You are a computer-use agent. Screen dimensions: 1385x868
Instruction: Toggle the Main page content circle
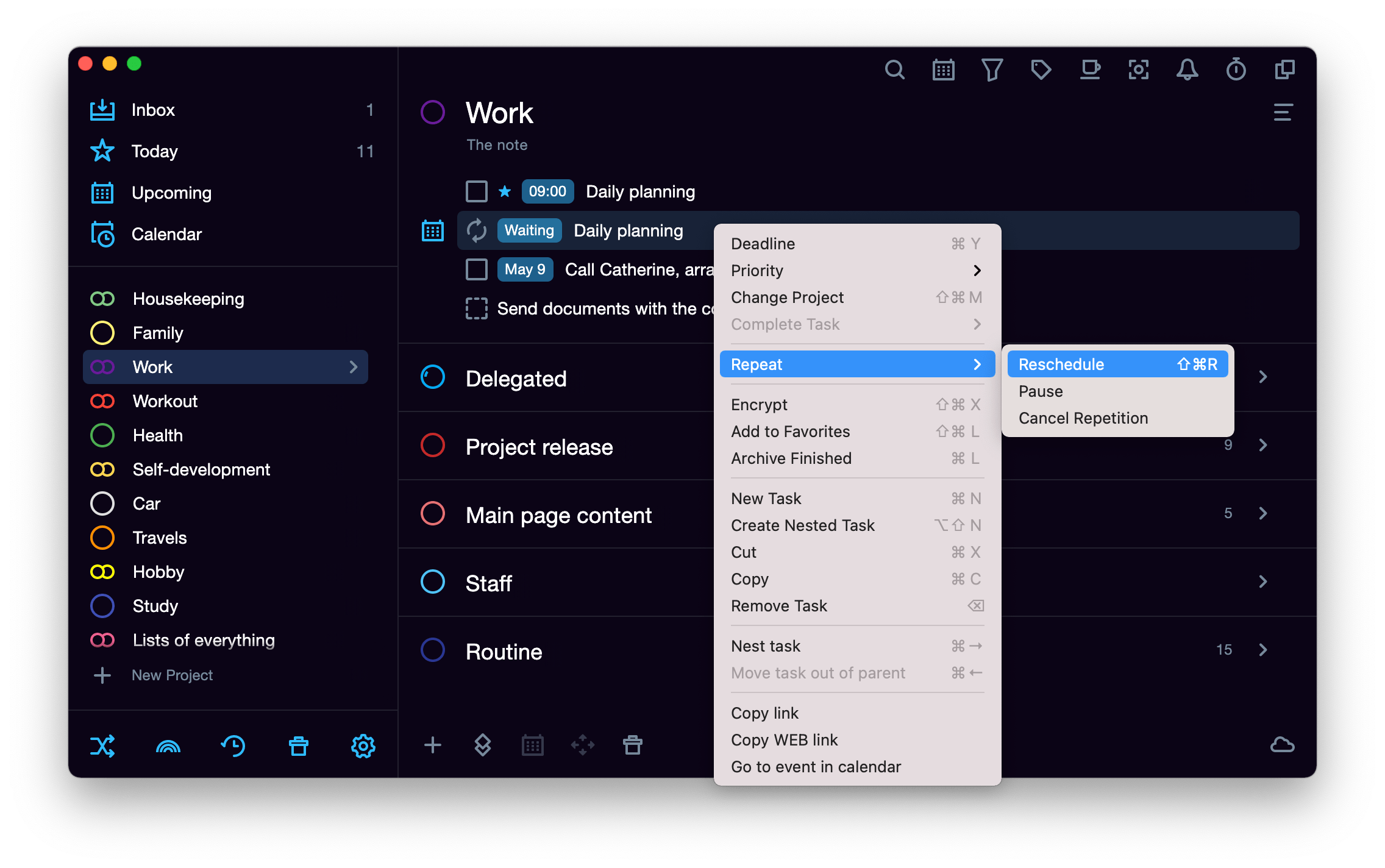(432, 513)
